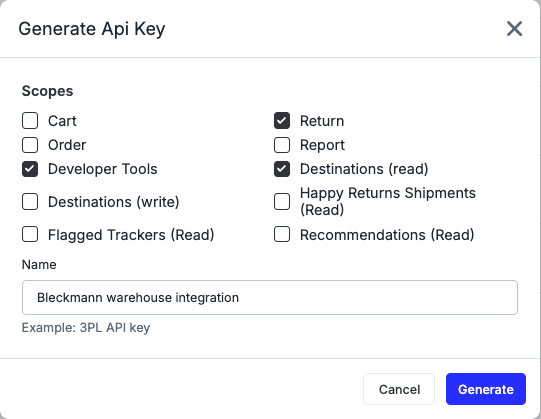Image resolution: width=541 pixels, height=419 pixels.
Task: Enable the Cart scope checkbox
Action: point(30,121)
